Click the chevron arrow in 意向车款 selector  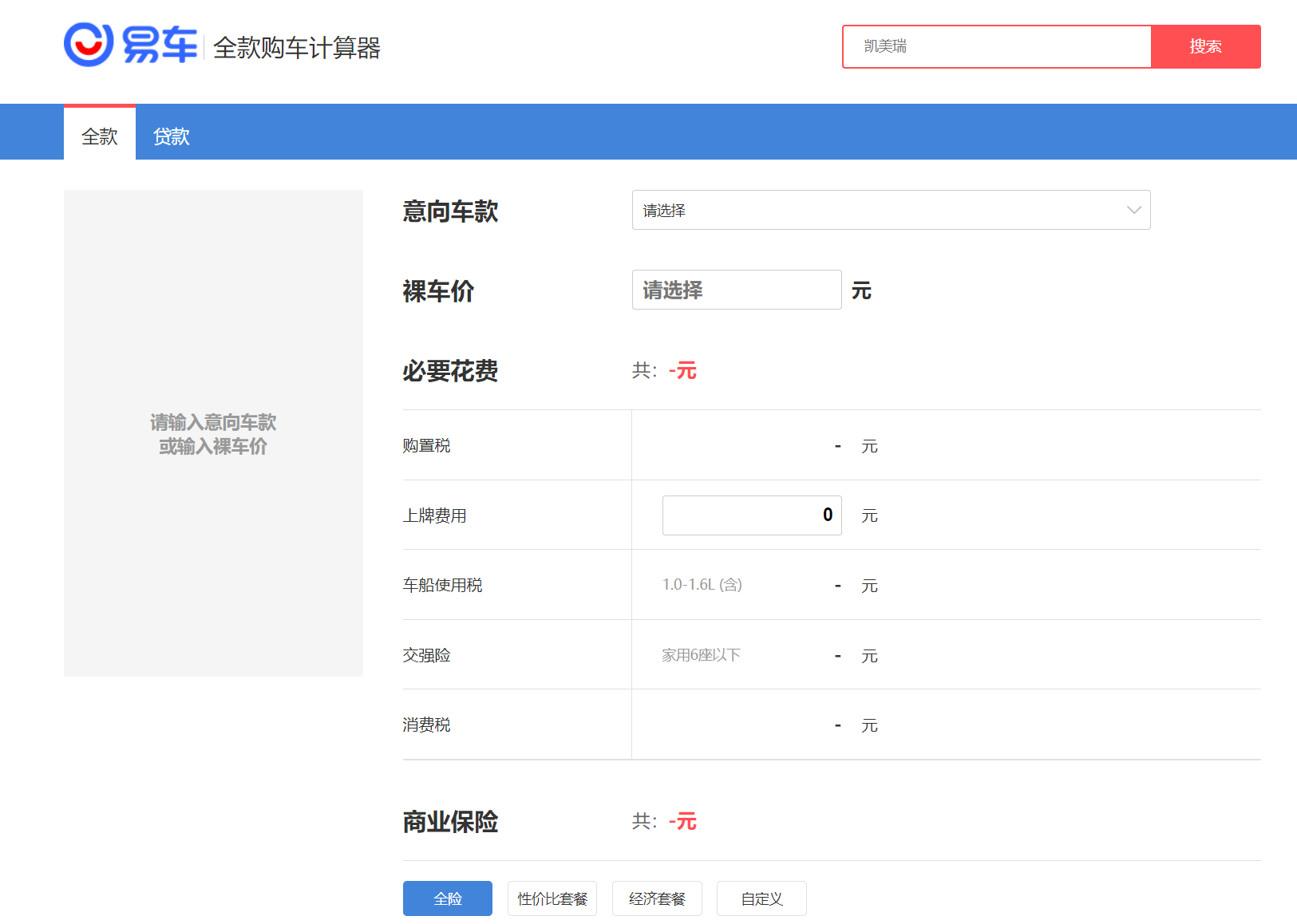point(1133,210)
